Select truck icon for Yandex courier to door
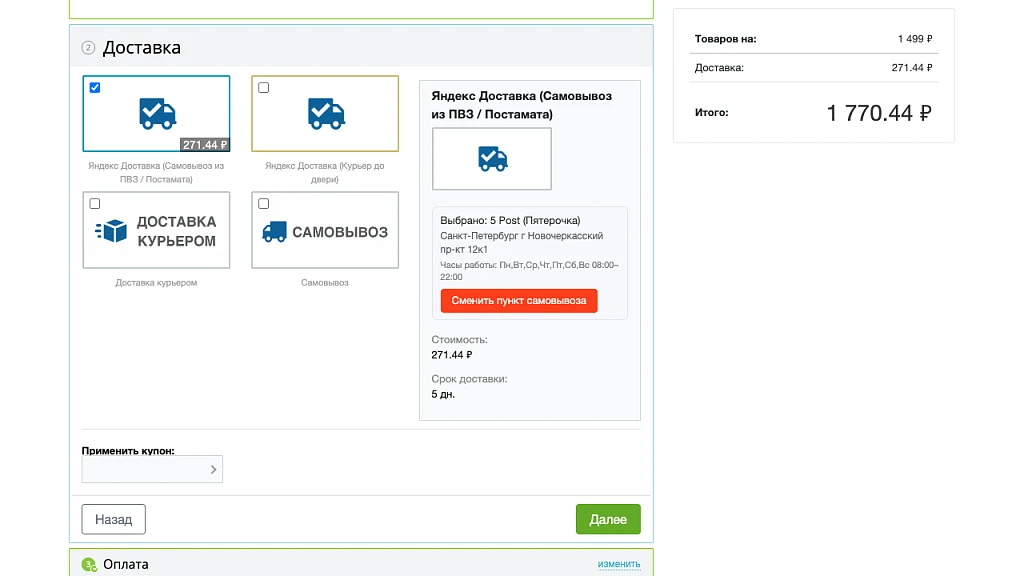 pyautogui.click(x=326, y=114)
